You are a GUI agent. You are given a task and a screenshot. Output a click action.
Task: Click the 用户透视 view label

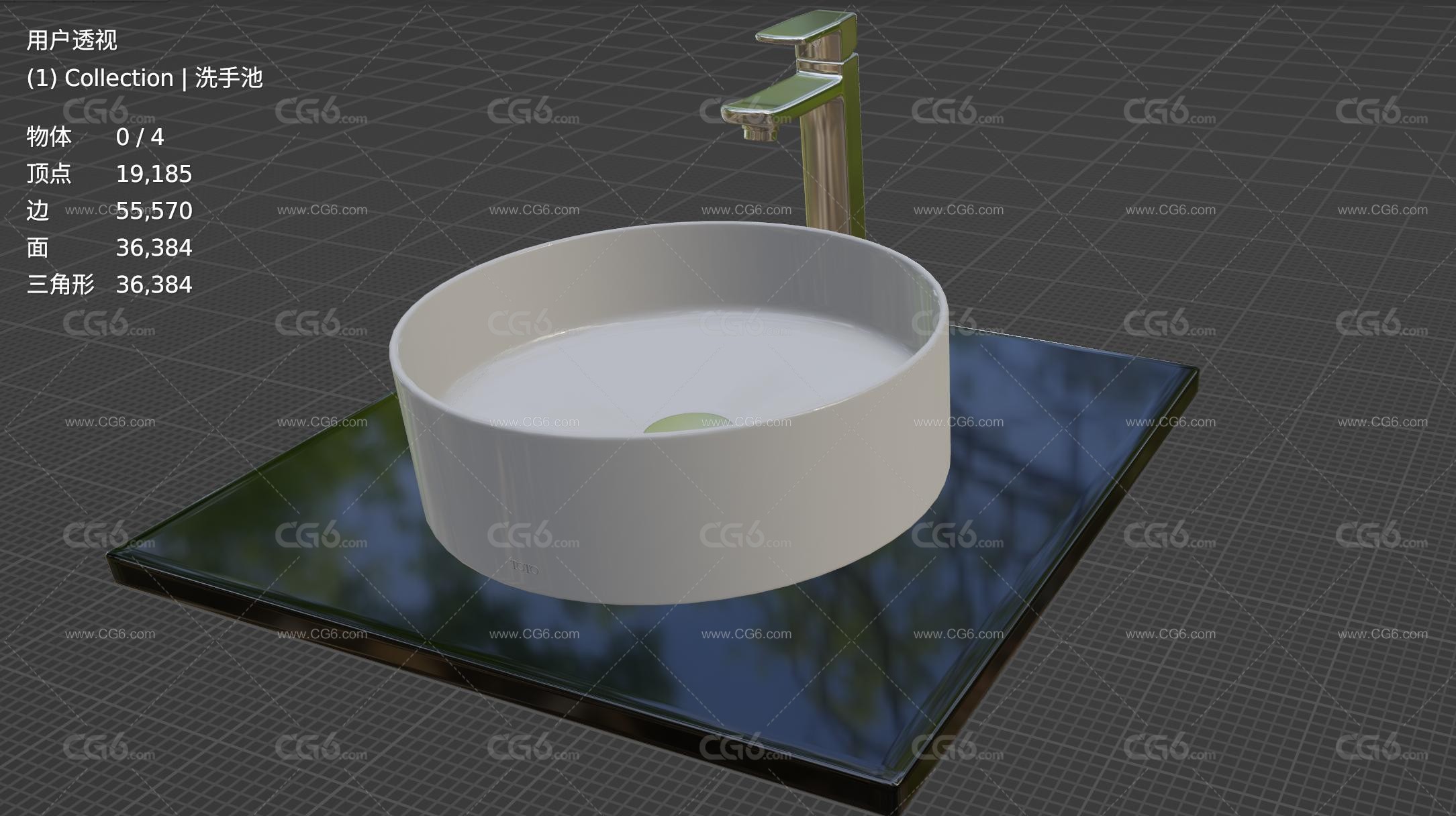72,40
